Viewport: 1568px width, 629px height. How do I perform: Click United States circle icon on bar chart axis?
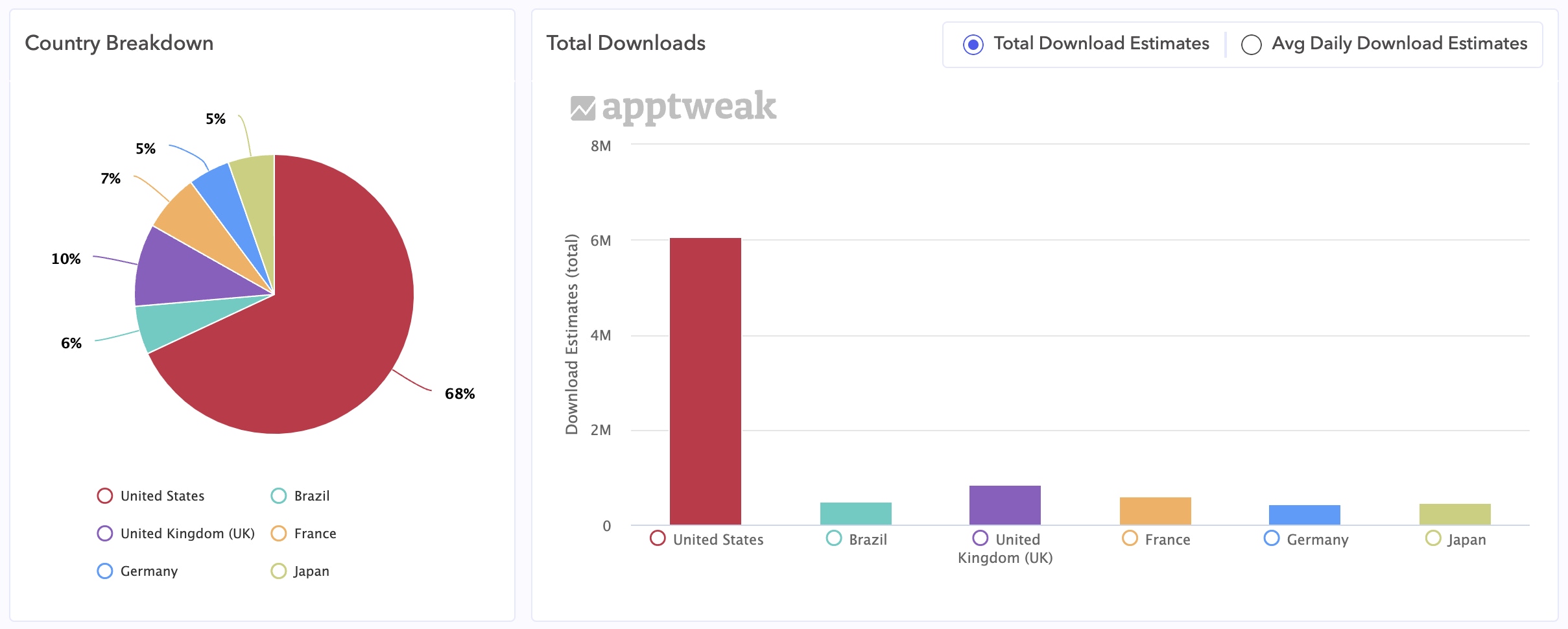tap(658, 539)
